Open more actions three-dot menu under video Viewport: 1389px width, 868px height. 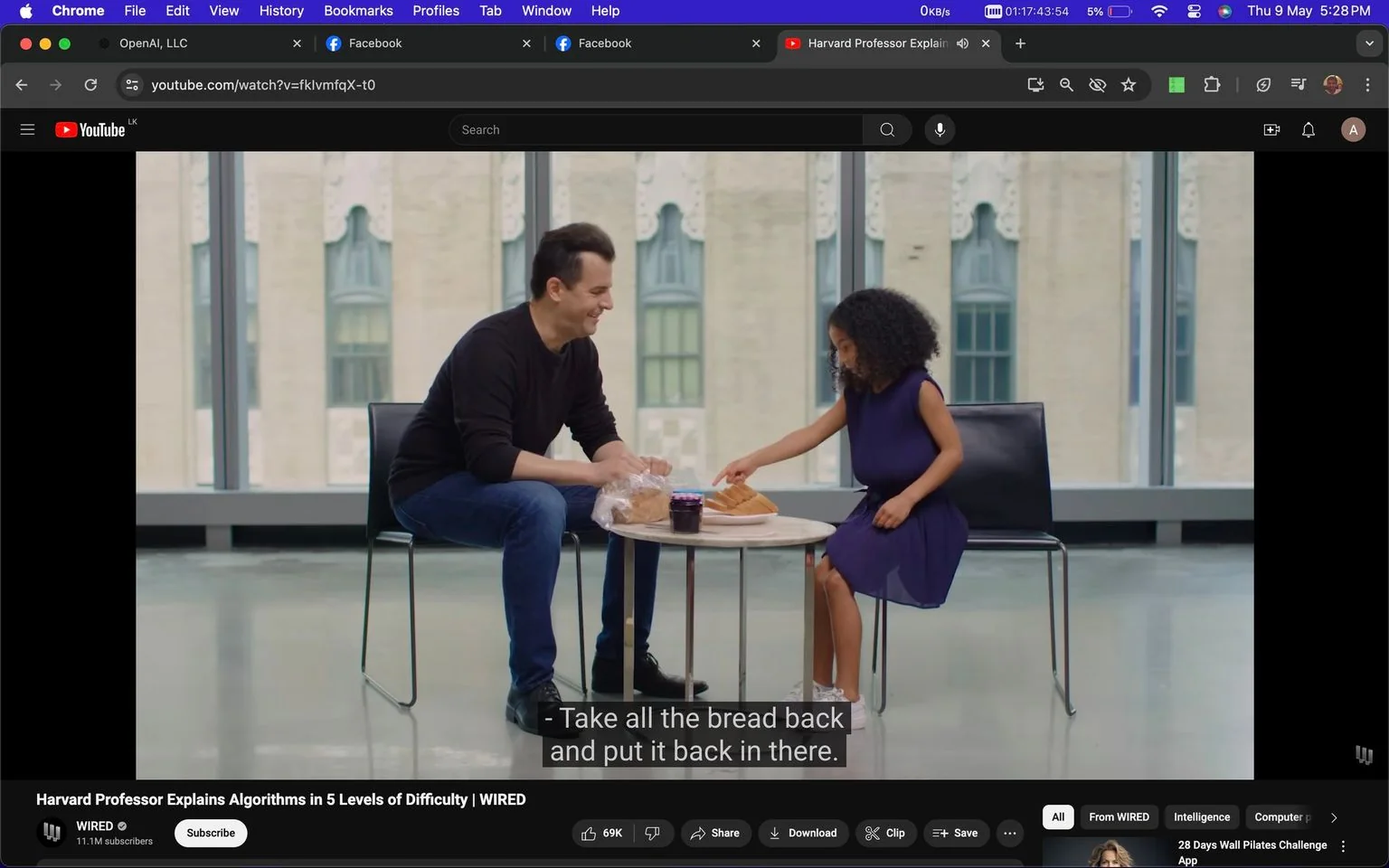[x=1010, y=834]
